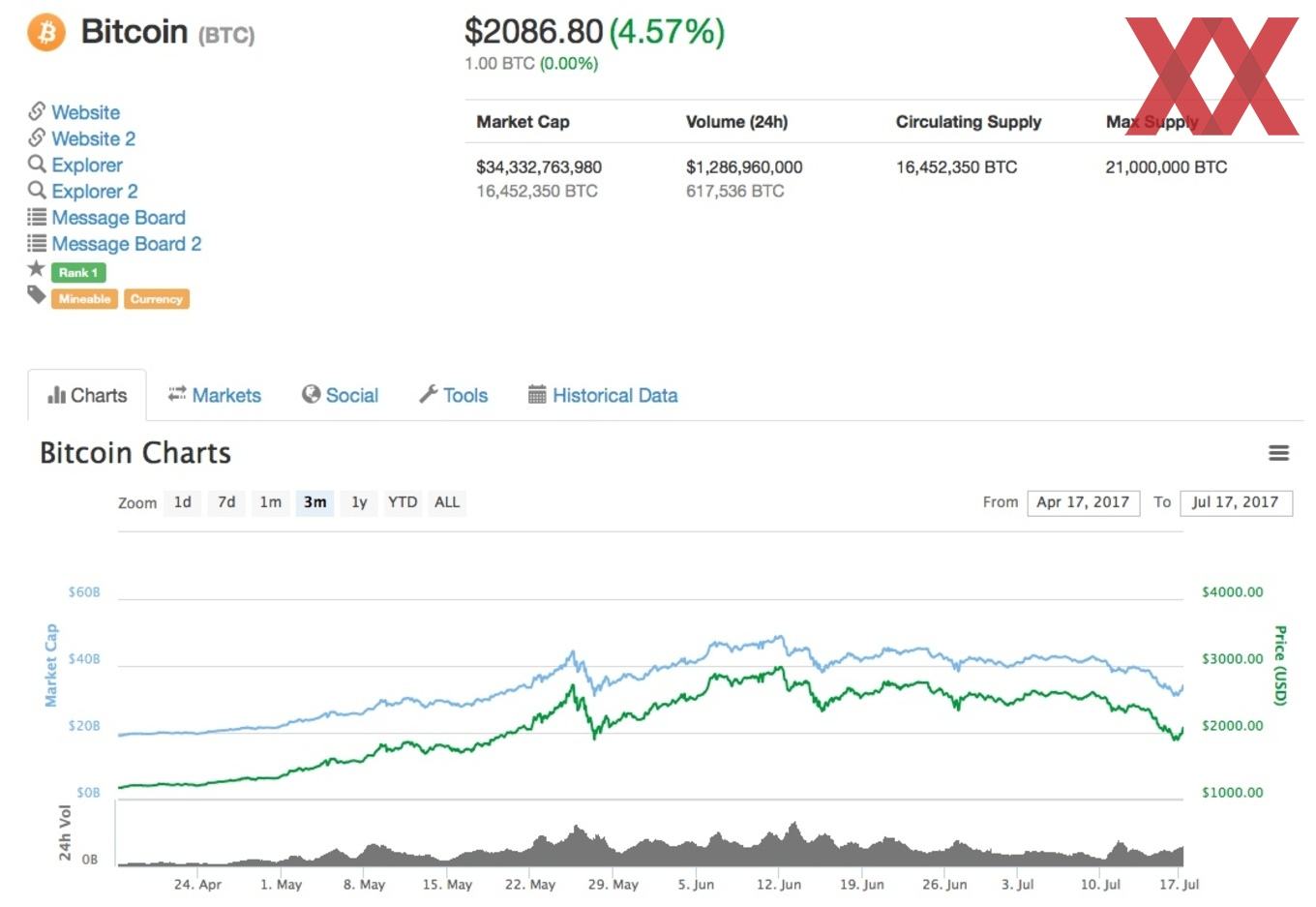The height and width of the screenshot is (907, 1316).
Task: Open the Explorer link
Action: pyautogui.click(x=87, y=165)
